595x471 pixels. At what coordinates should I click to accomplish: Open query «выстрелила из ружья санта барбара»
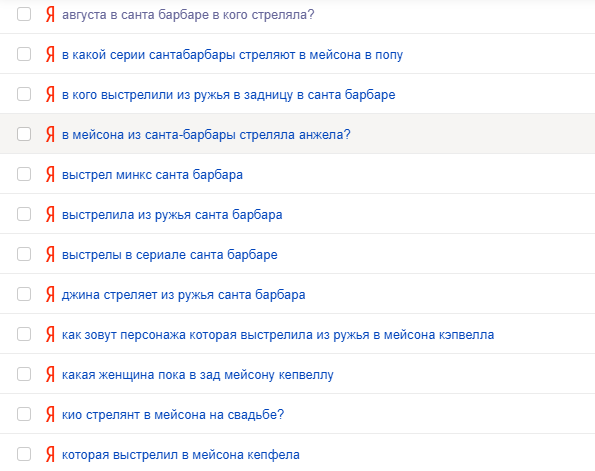[x=172, y=215]
